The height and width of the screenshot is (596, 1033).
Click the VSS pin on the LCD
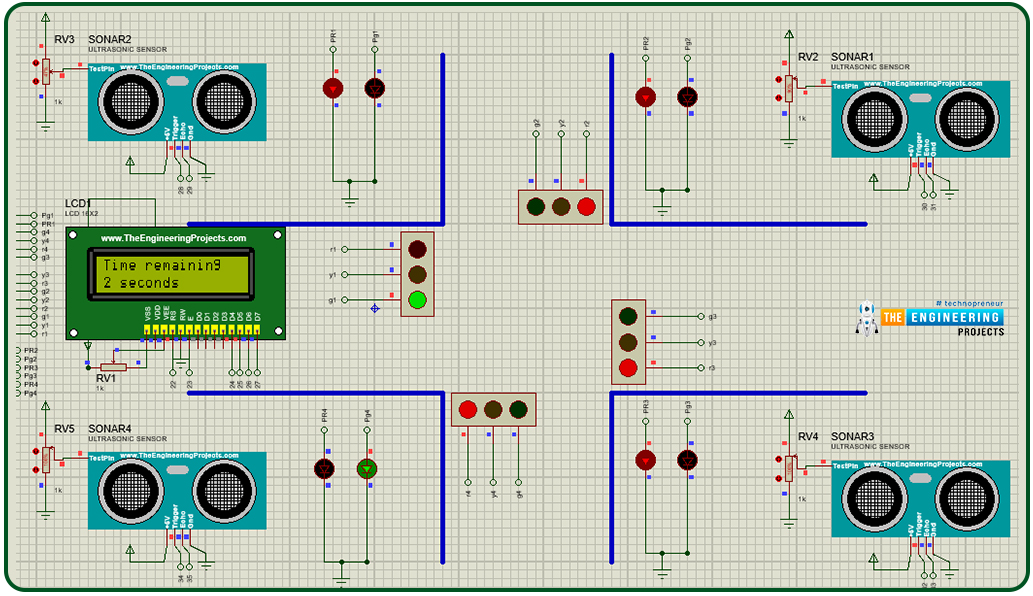pos(148,329)
